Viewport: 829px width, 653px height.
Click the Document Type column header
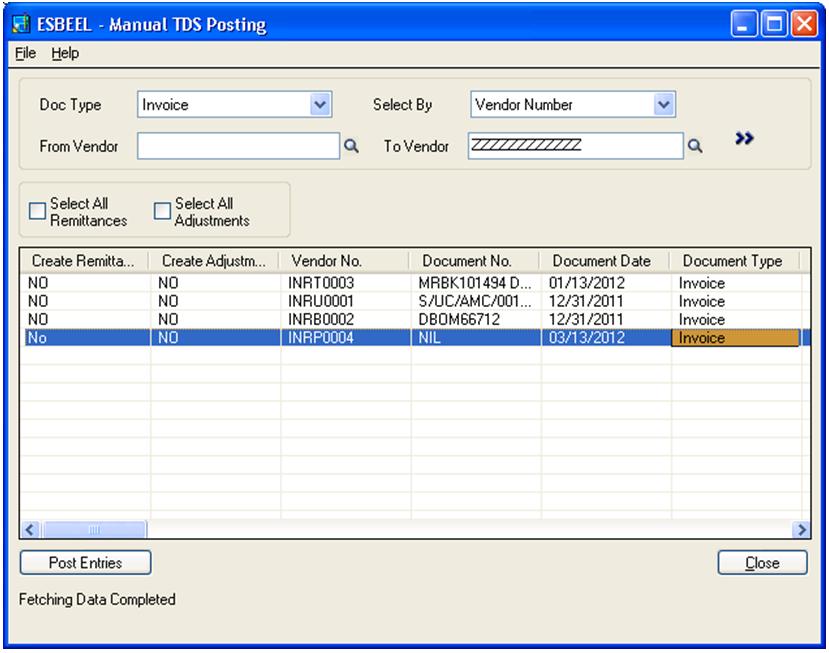735,261
